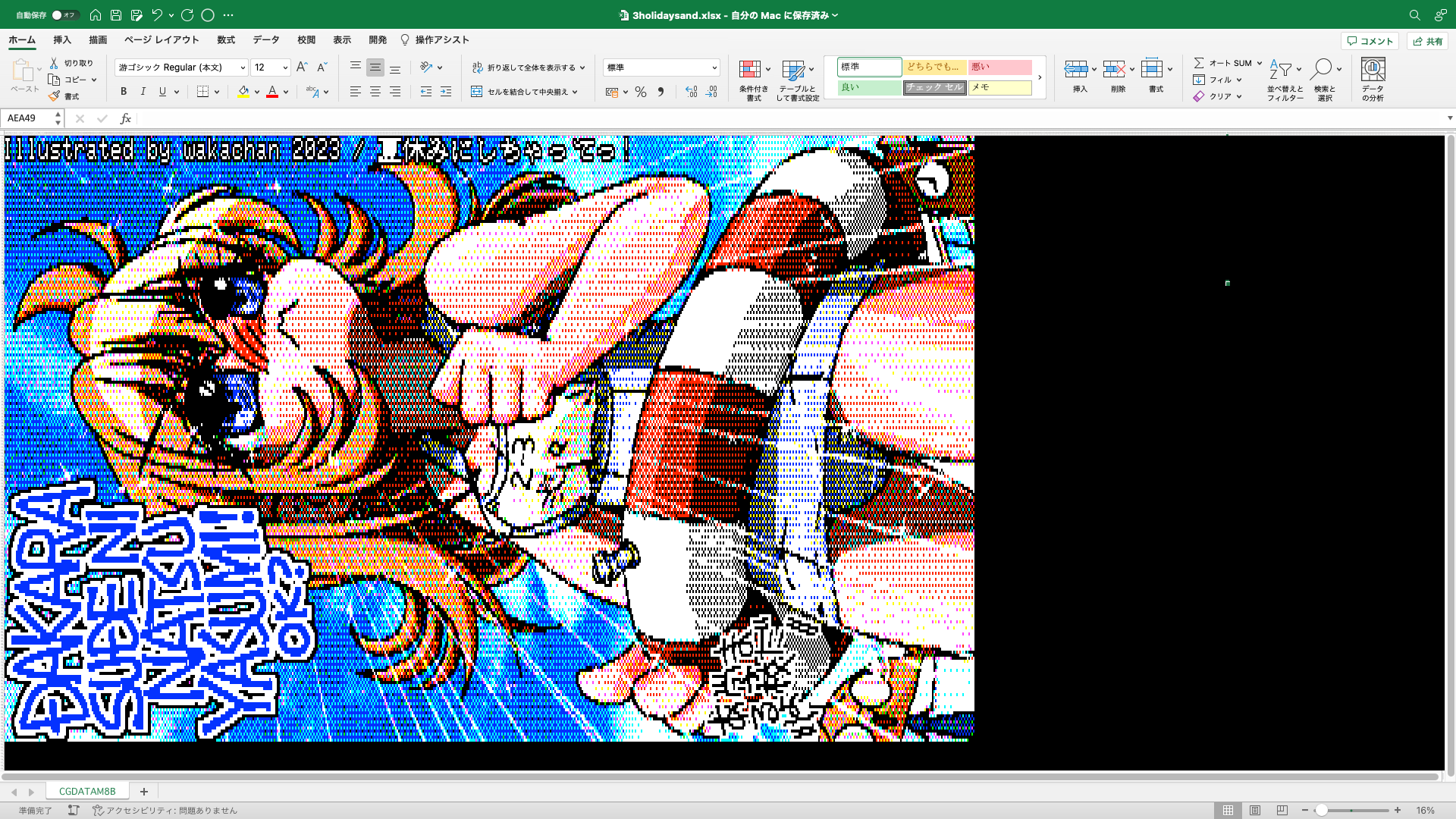The height and width of the screenshot is (819, 1456).
Task: Click the Save disk icon
Action: 116,15
